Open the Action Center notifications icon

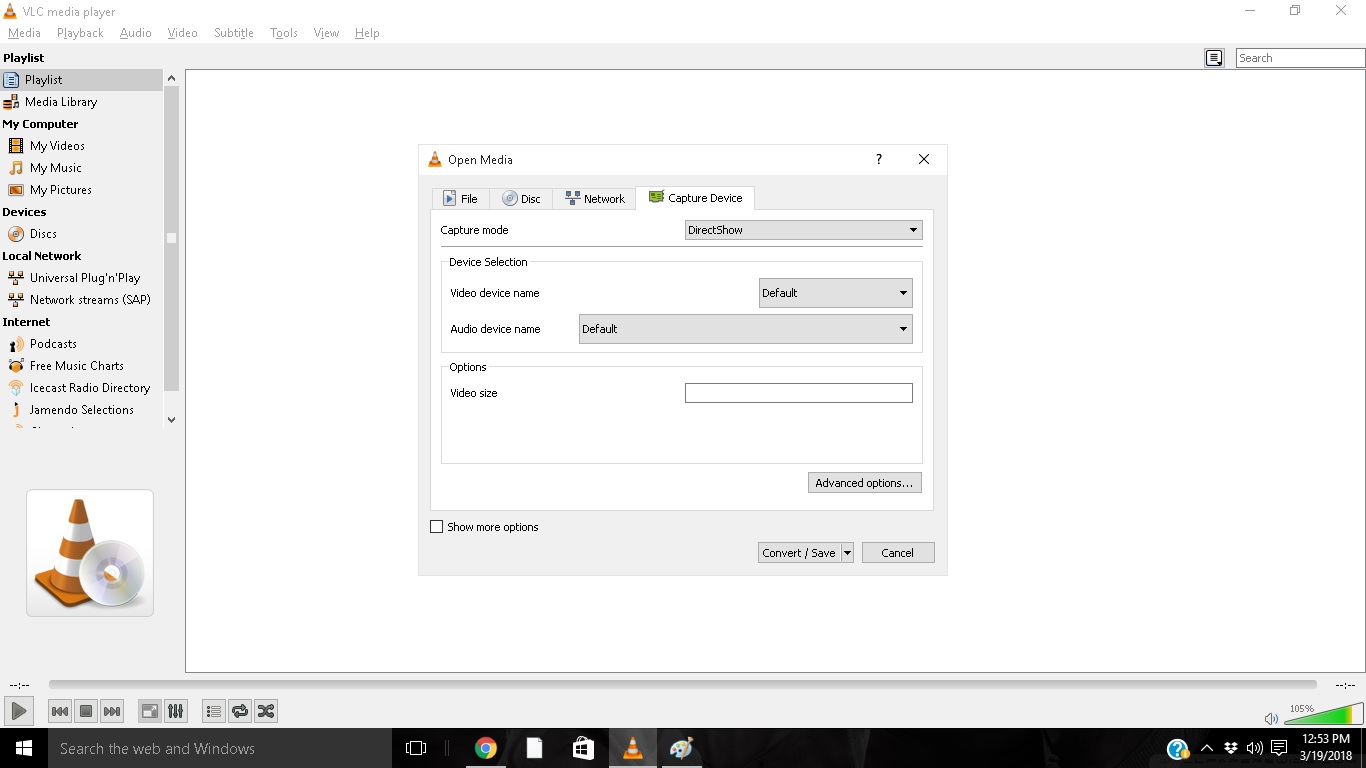[1279, 748]
